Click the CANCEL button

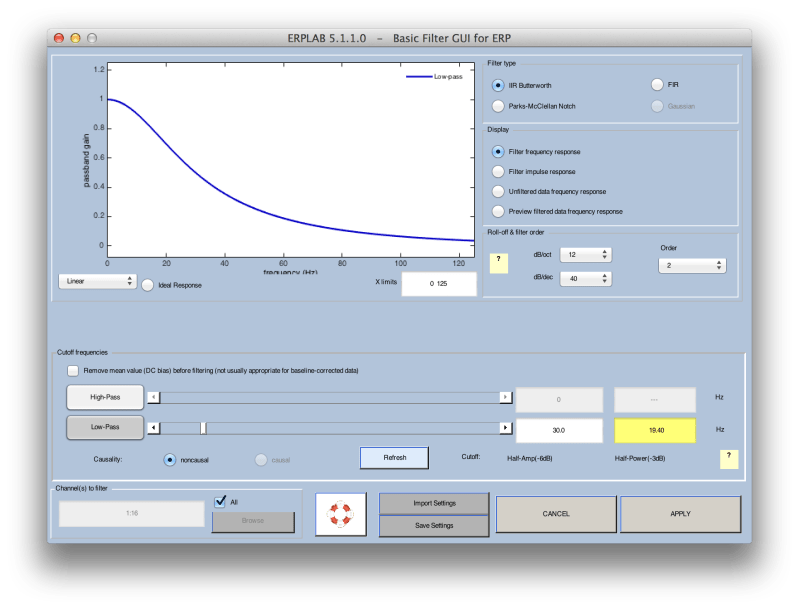(556, 514)
